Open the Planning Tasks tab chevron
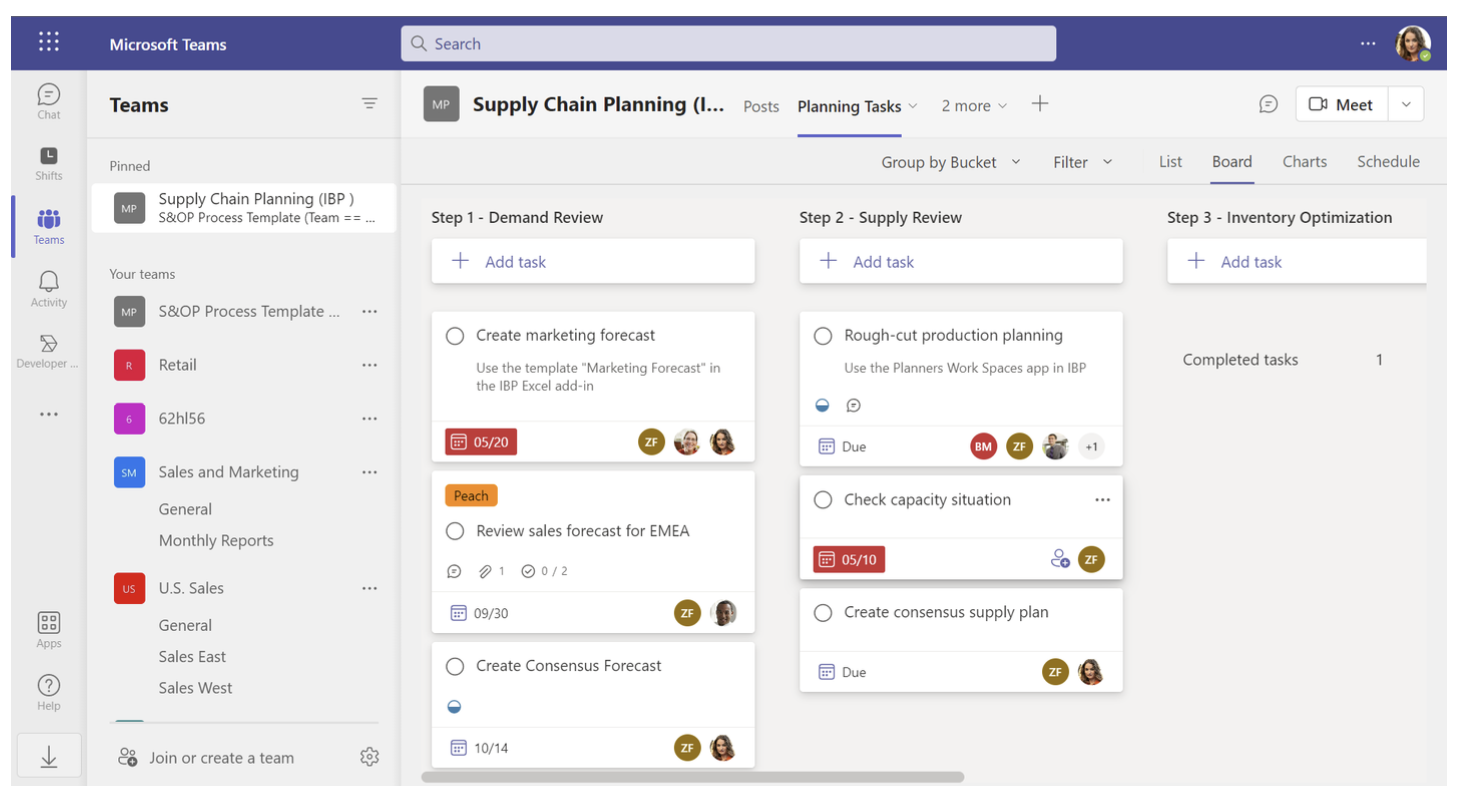 tap(912, 106)
